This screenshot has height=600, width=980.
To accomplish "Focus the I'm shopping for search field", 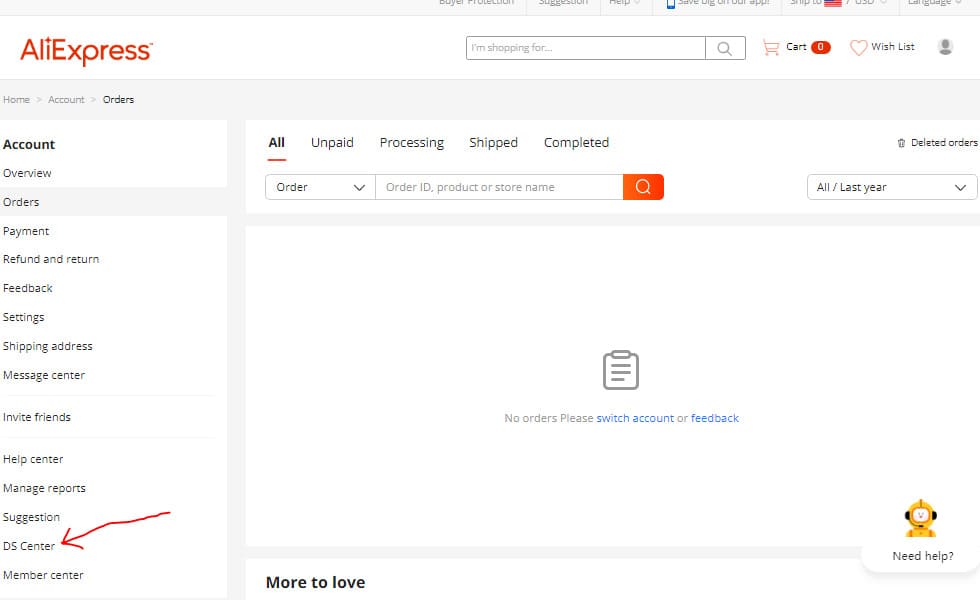I will click(586, 48).
